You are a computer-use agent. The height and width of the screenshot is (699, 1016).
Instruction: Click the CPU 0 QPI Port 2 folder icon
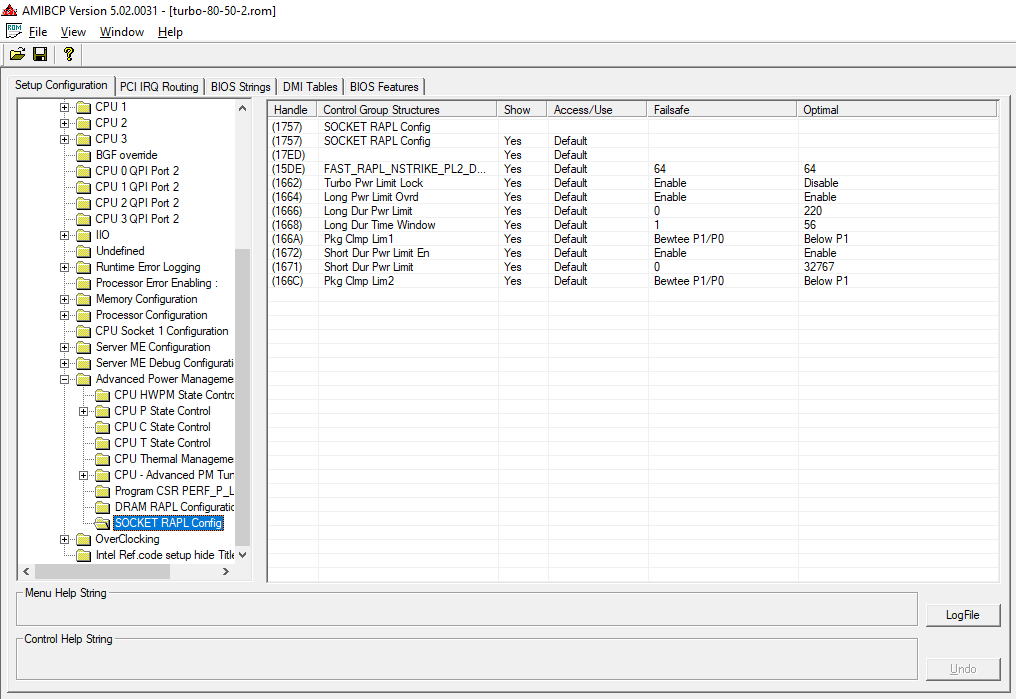84,171
